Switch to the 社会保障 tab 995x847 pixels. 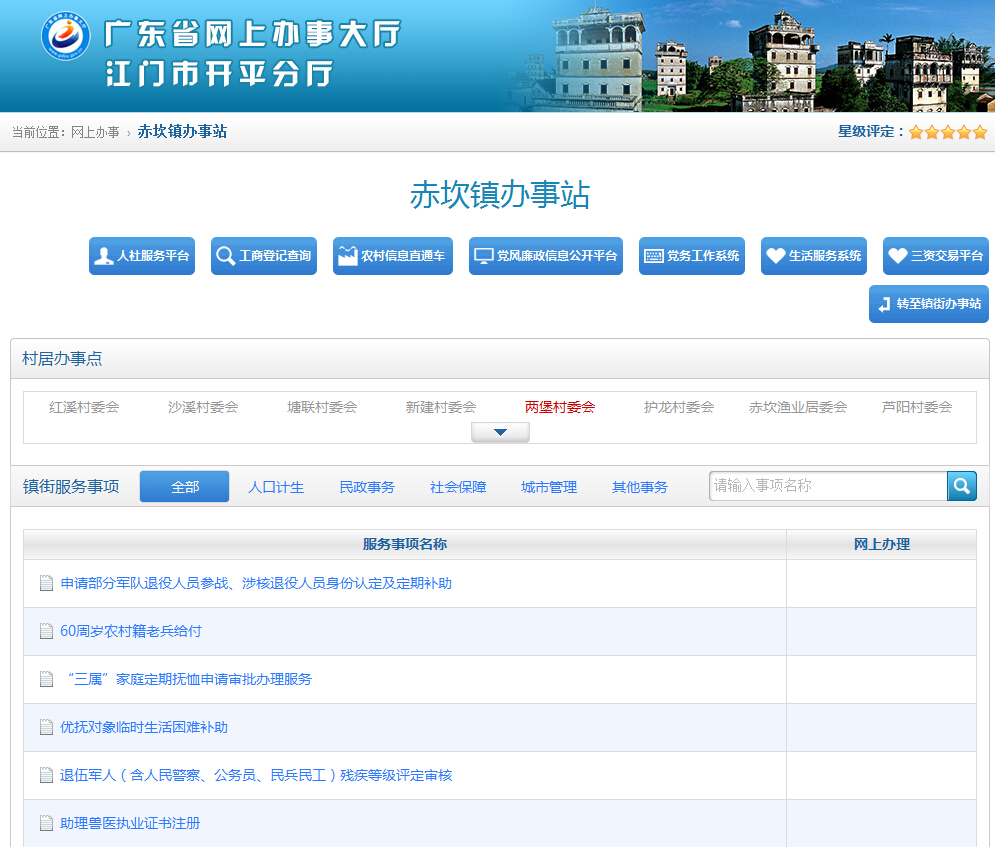coord(458,487)
